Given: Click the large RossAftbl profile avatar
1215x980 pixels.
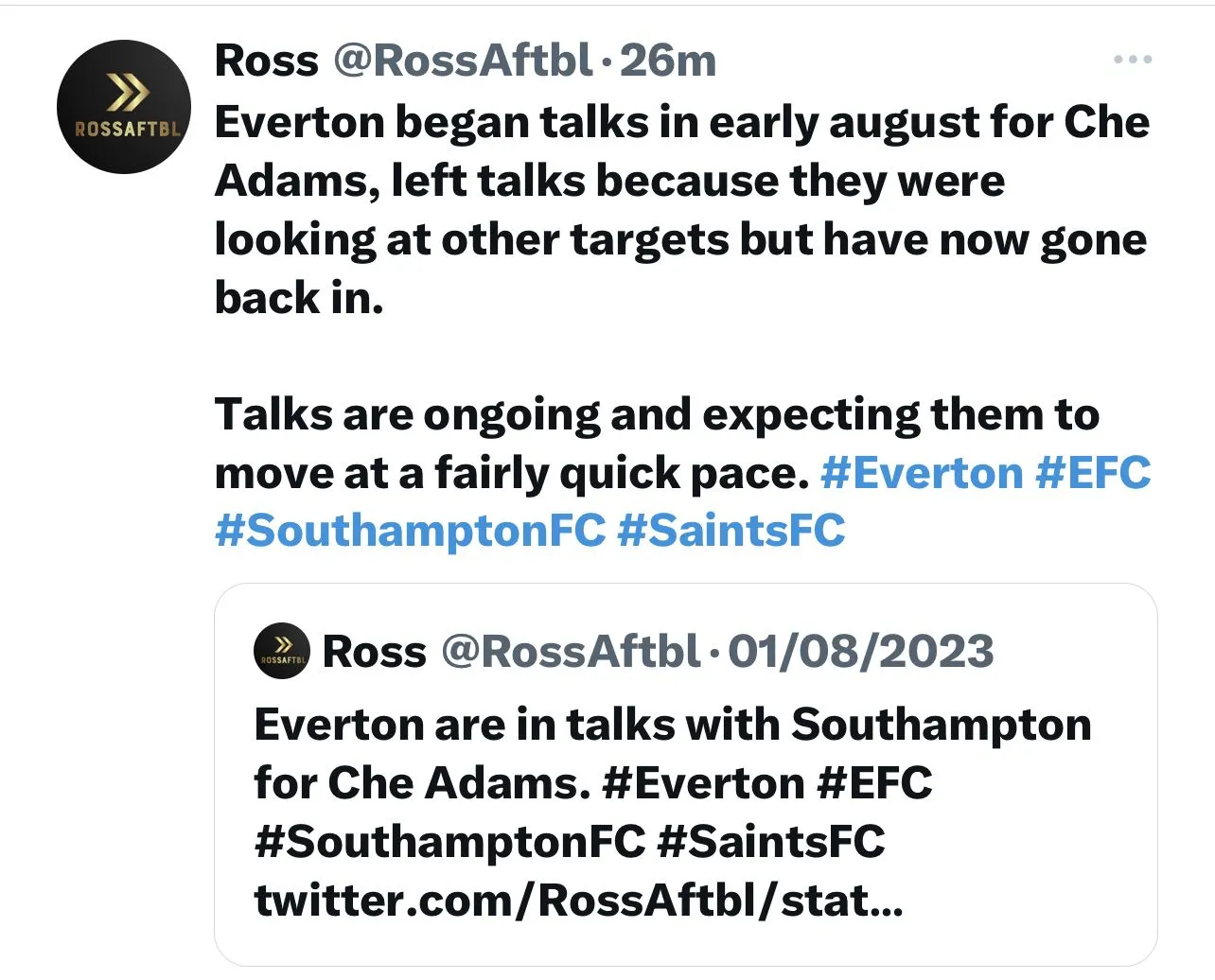Looking at the screenshot, I should click(x=124, y=107).
